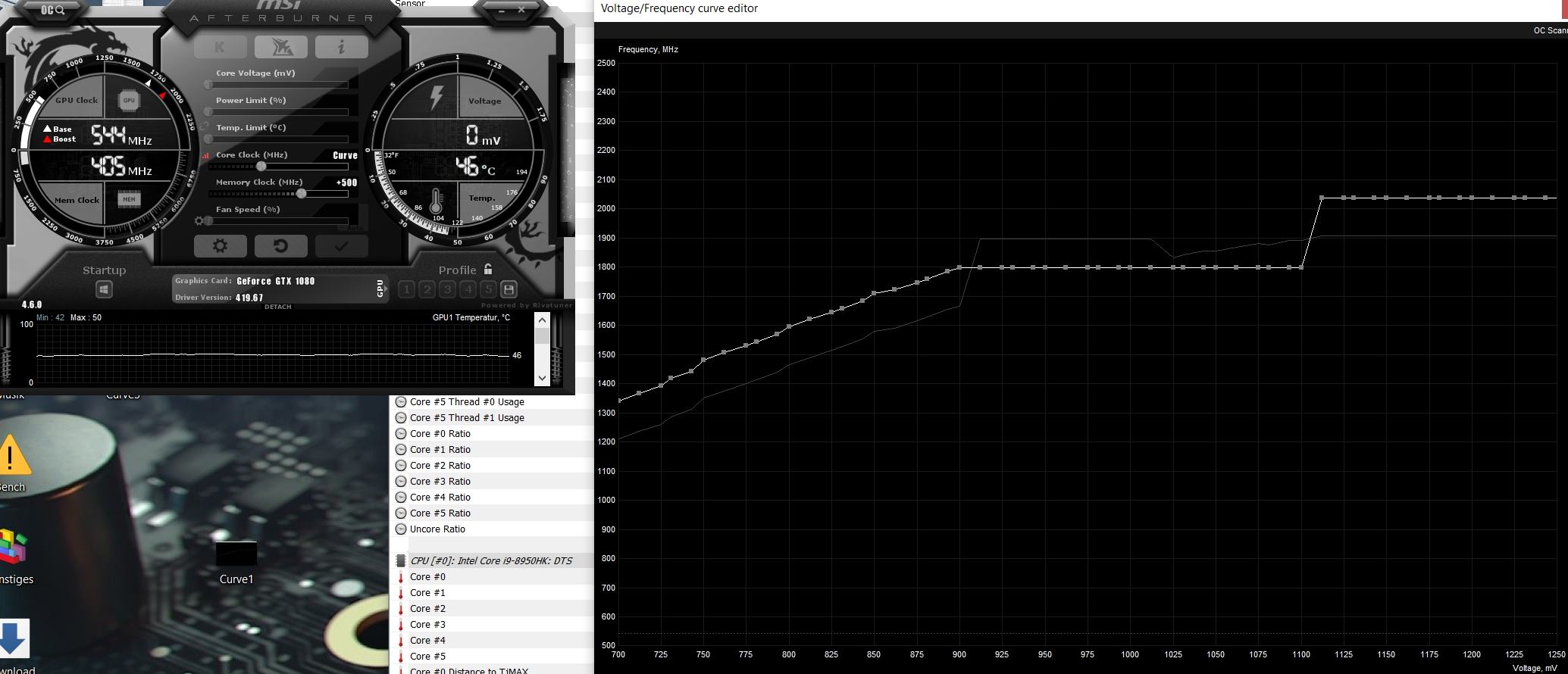This screenshot has height=674, width=1568.
Task: Adjust the Memory Clock (MHz) slider knob
Action: 302,193
